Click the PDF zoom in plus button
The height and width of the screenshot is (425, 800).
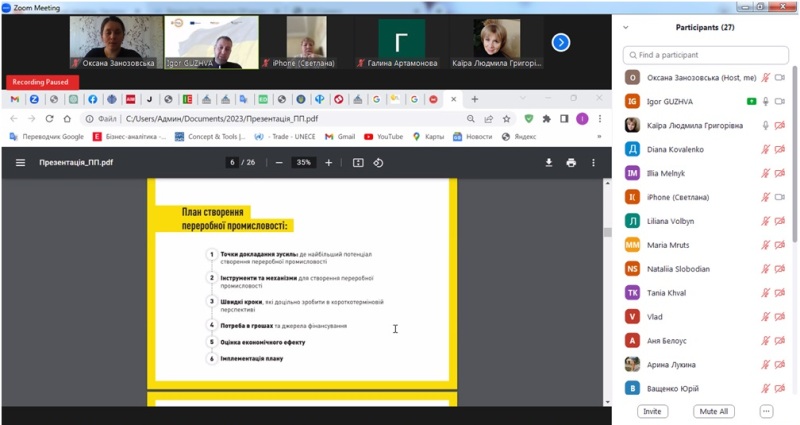pyautogui.click(x=328, y=163)
